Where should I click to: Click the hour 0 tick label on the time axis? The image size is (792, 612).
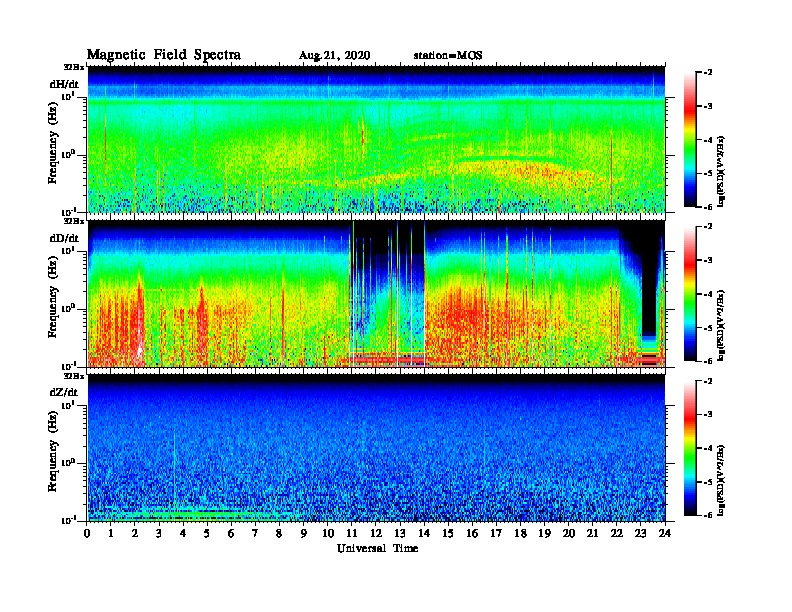point(87,533)
